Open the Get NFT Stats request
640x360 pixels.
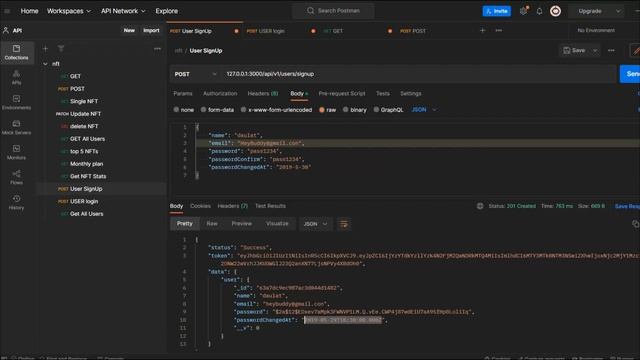[x=88, y=176]
